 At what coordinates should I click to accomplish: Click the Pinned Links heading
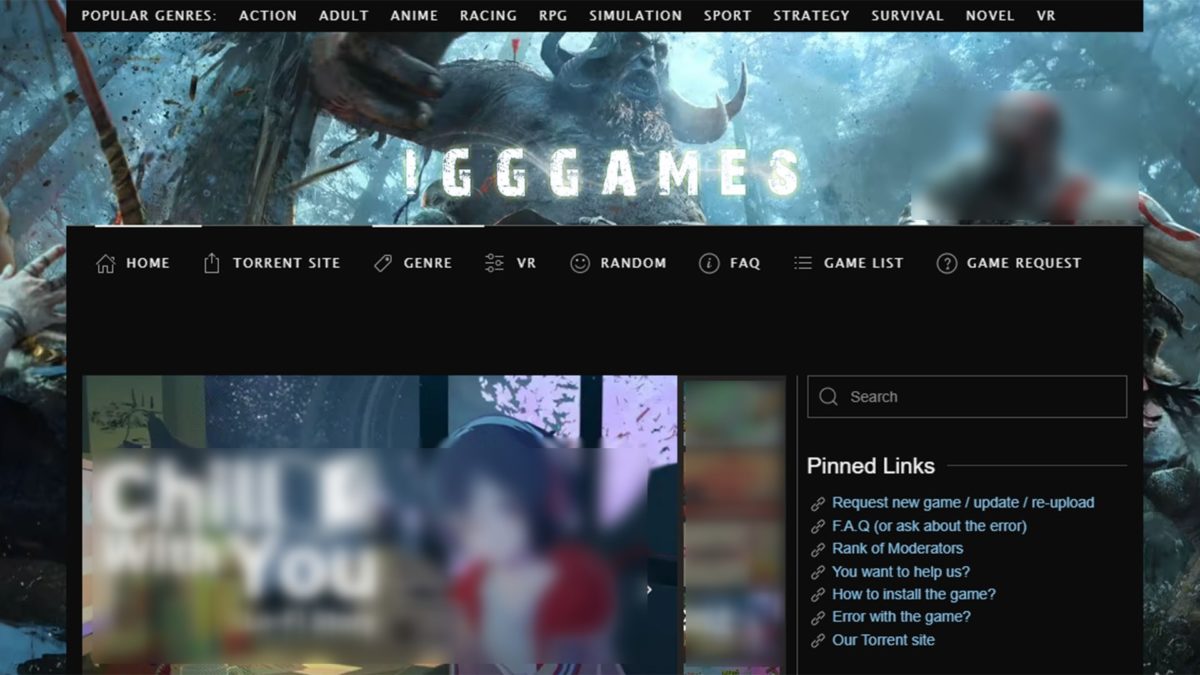[x=871, y=466]
